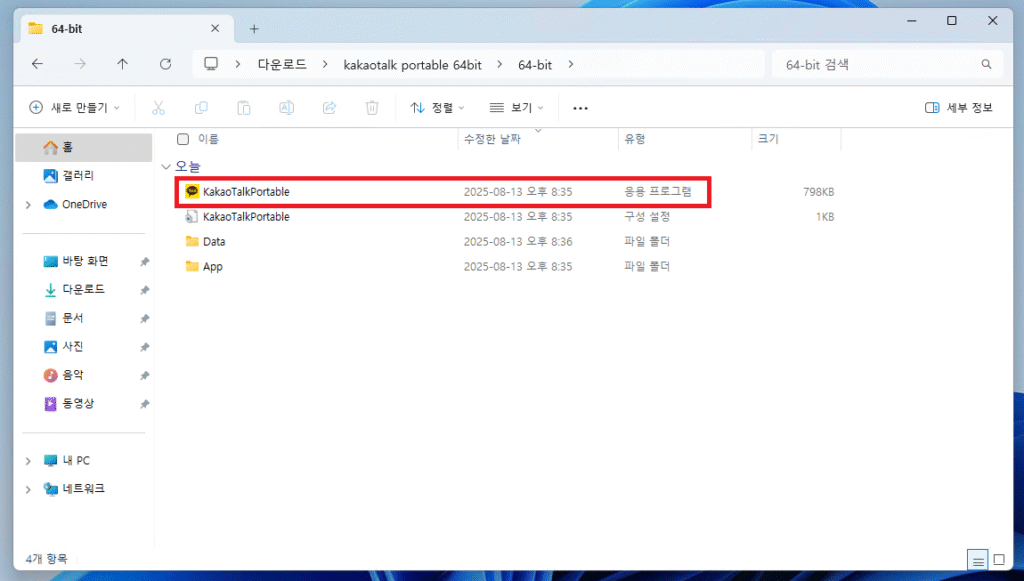This screenshot has height=581, width=1024.
Task: Expand the OneDrive tree node
Action: 28,205
